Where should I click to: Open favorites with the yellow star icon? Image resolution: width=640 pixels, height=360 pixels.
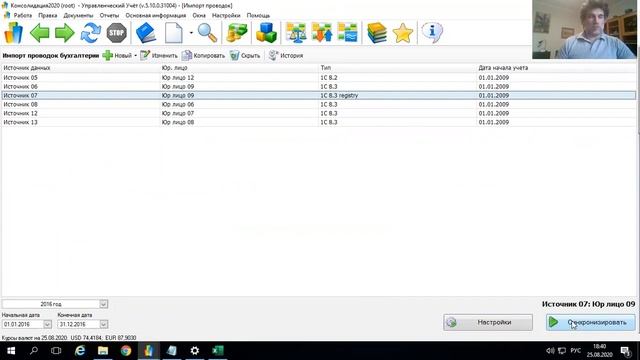coord(402,33)
